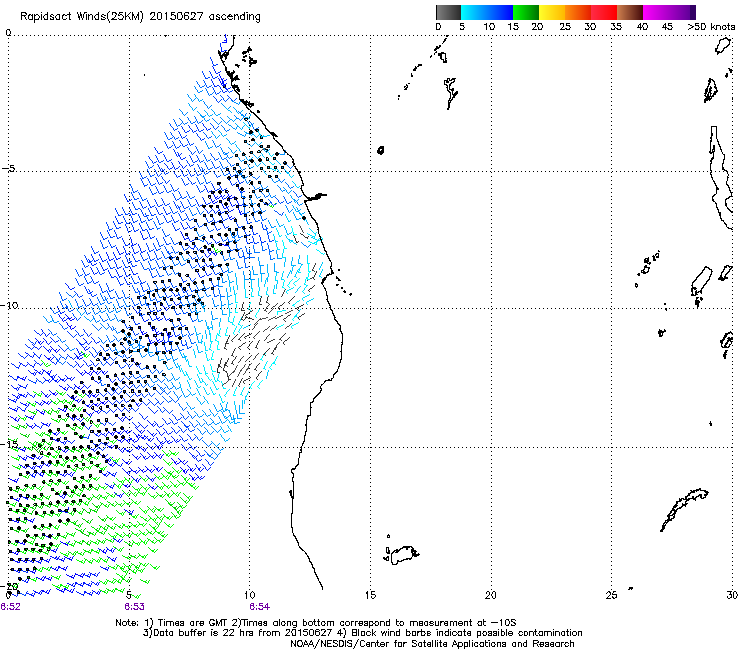Click the '>50 knots' legend label
Image resolution: width=740 pixels, height=650 pixels.
click(x=711, y=27)
